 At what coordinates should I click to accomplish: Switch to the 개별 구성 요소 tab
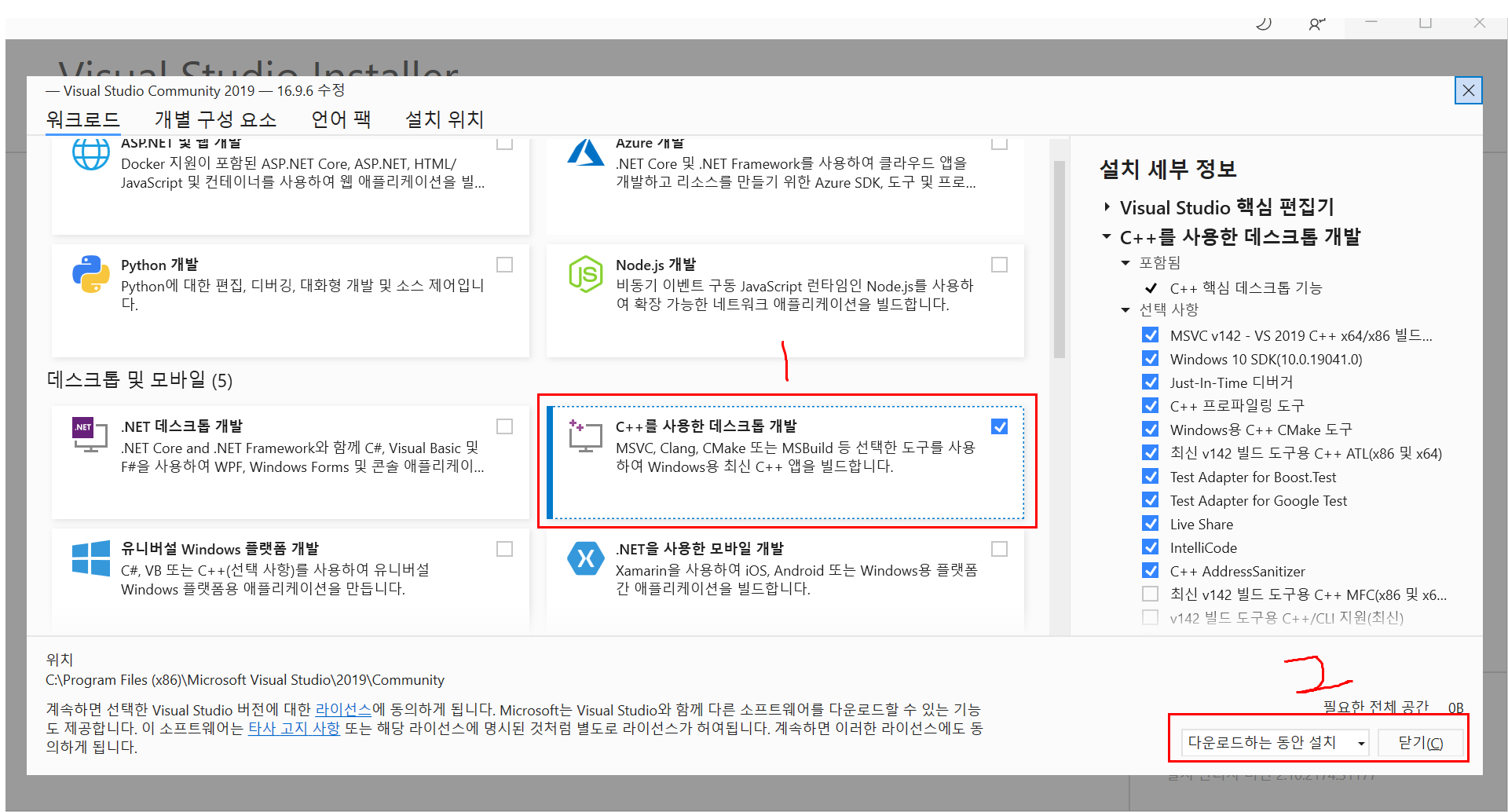coord(216,119)
